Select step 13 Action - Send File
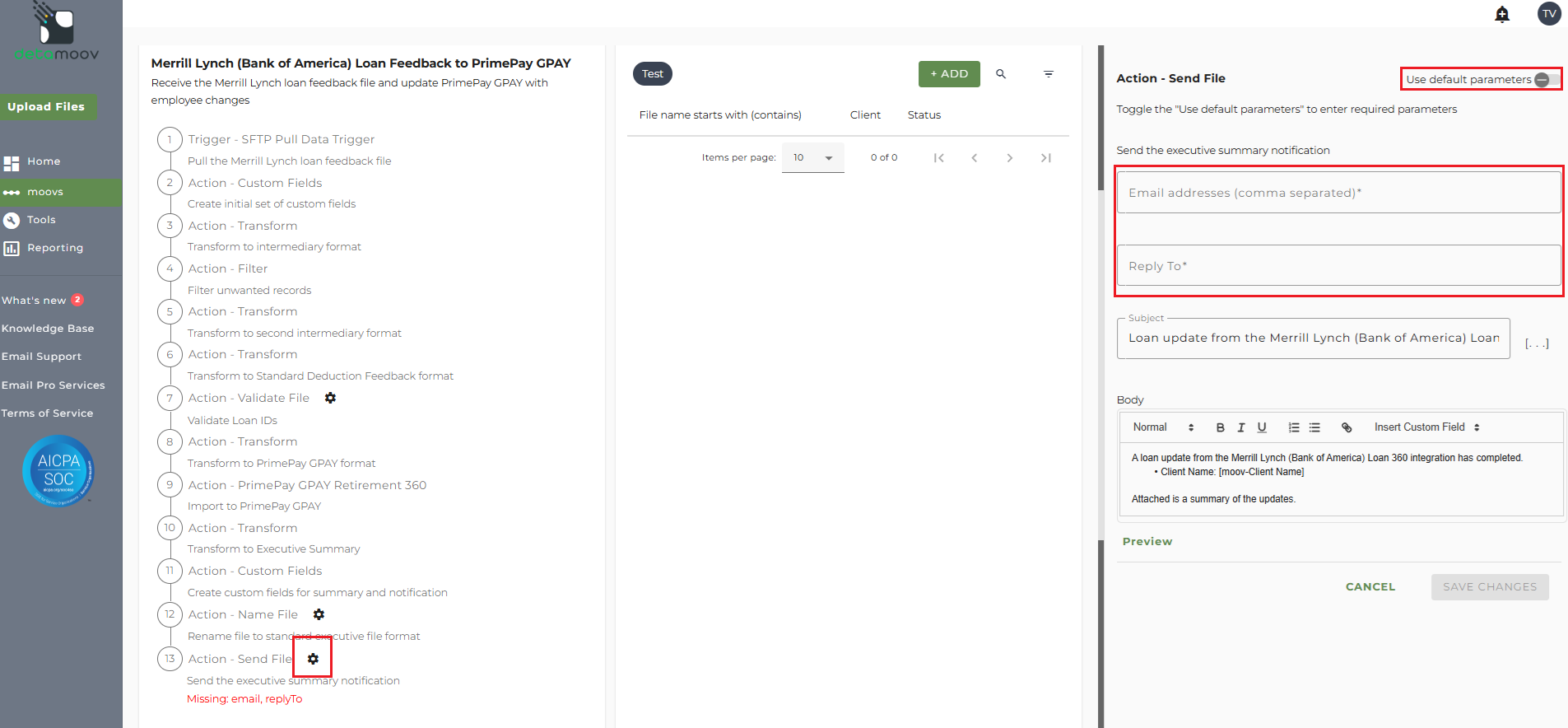Viewport: 1568px width, 728px height. pyautogui.click(x=240, y=659)
